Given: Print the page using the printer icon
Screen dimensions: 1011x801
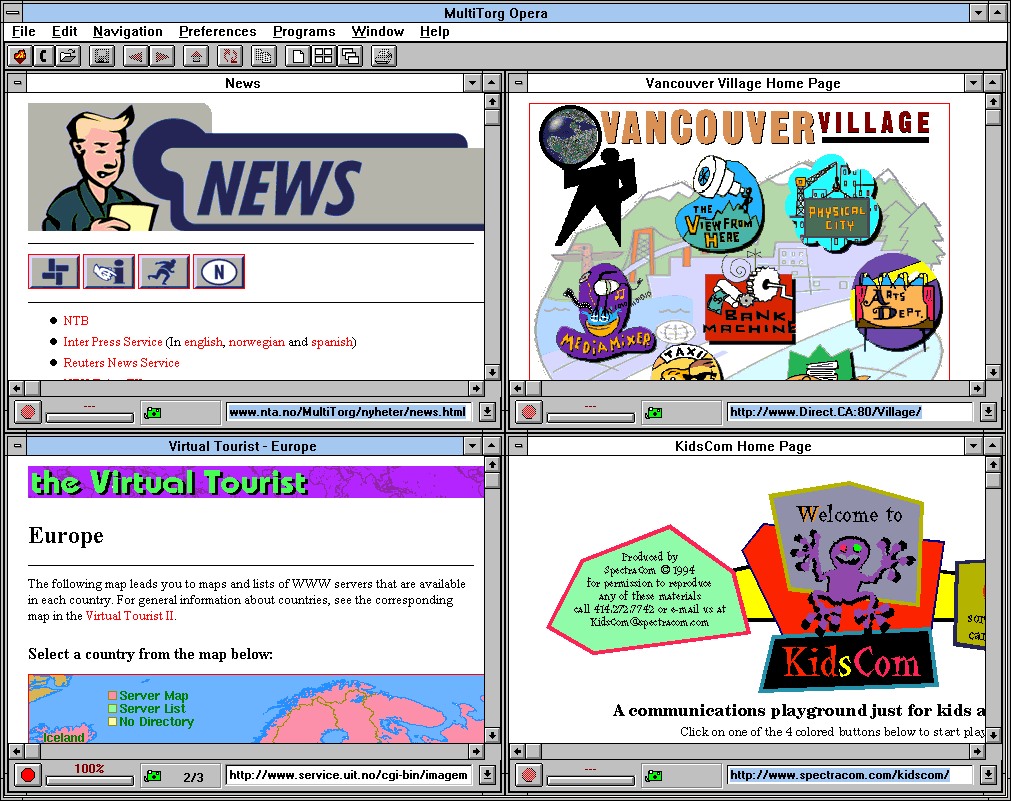Looking at the screenshot, I should 383,56.
